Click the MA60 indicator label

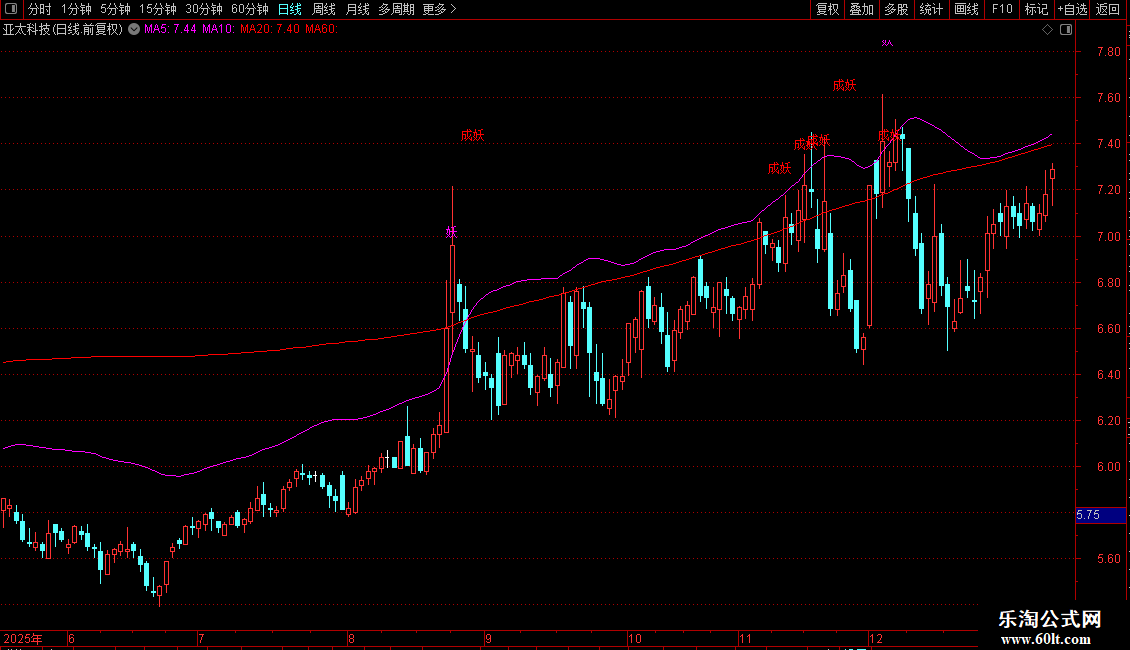[x=321, y=30]
